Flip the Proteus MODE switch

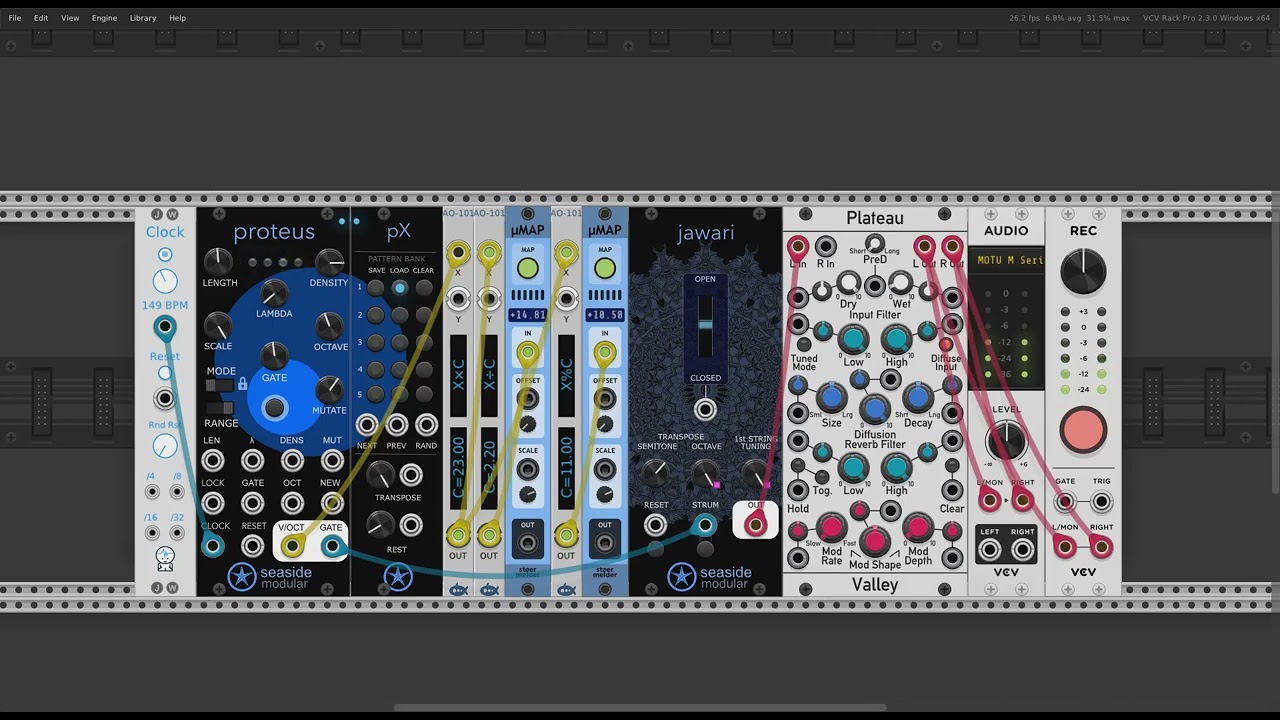[220, 385]
